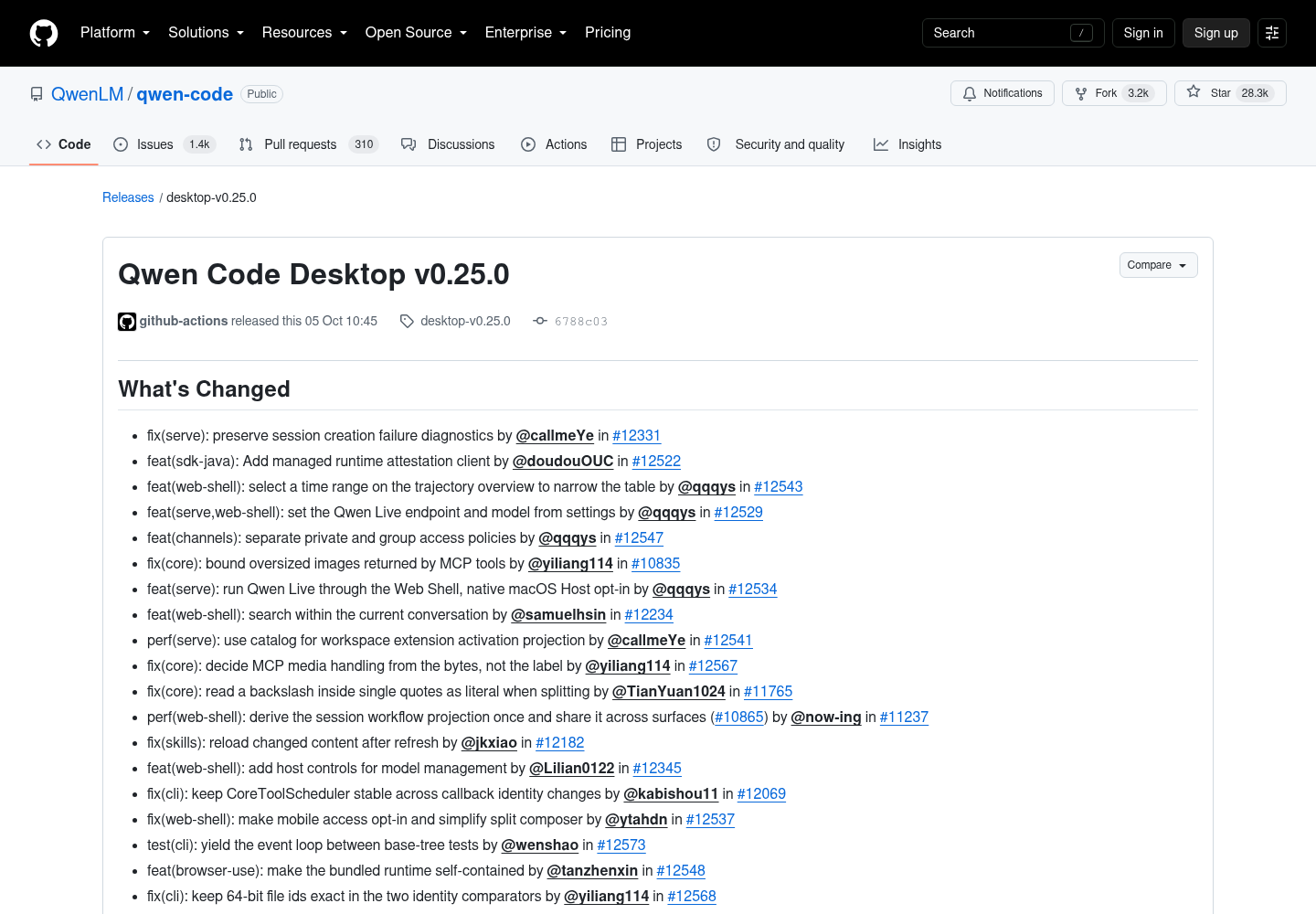Expand the Platform menu
The width and height of the screenshot is (1316, 914).
[115, 33]
